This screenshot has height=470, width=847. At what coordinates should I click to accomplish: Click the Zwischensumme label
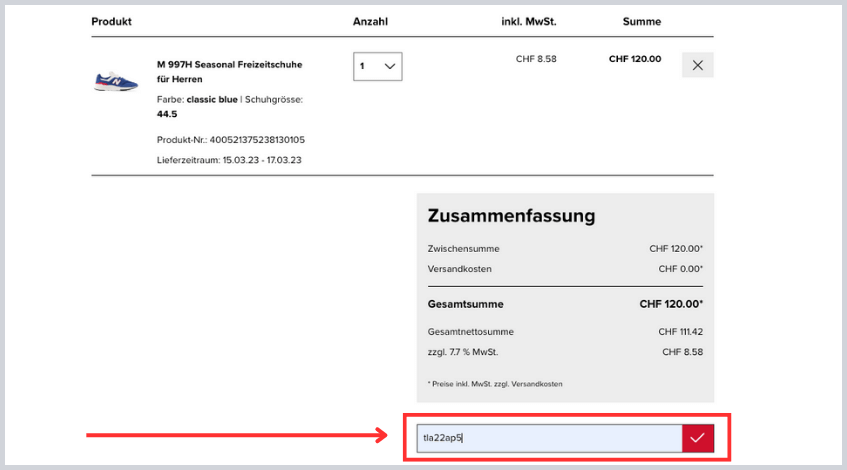tap(463, 248)
